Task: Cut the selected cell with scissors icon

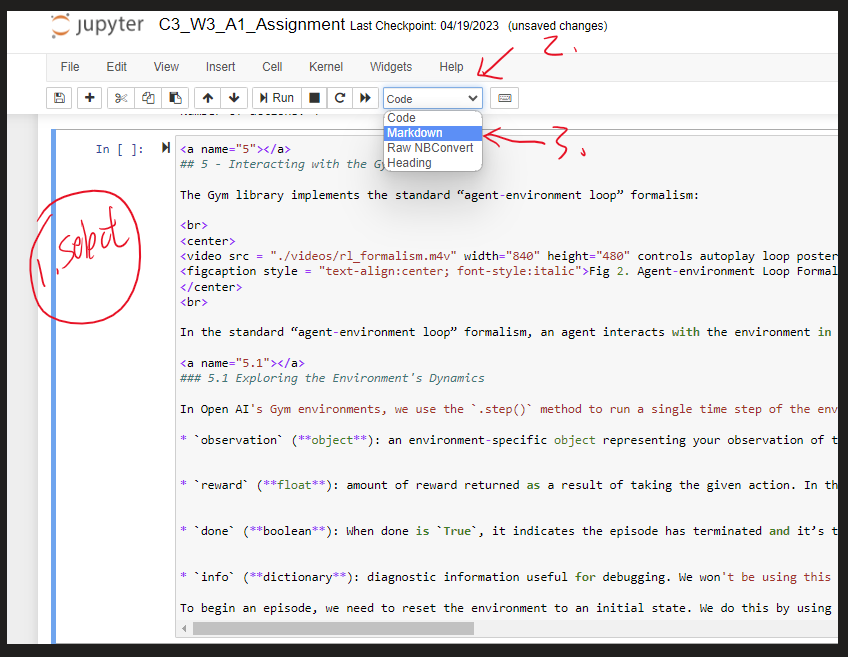Action: click(120, 97)
